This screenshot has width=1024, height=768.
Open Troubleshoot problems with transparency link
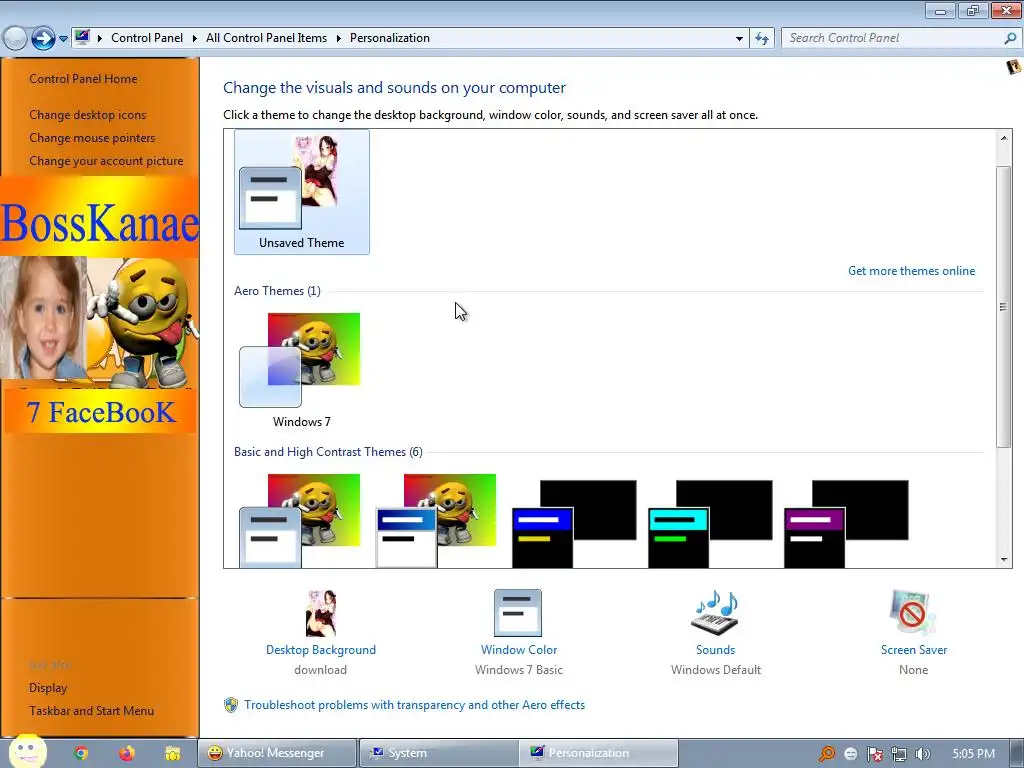tap(415, 705)
